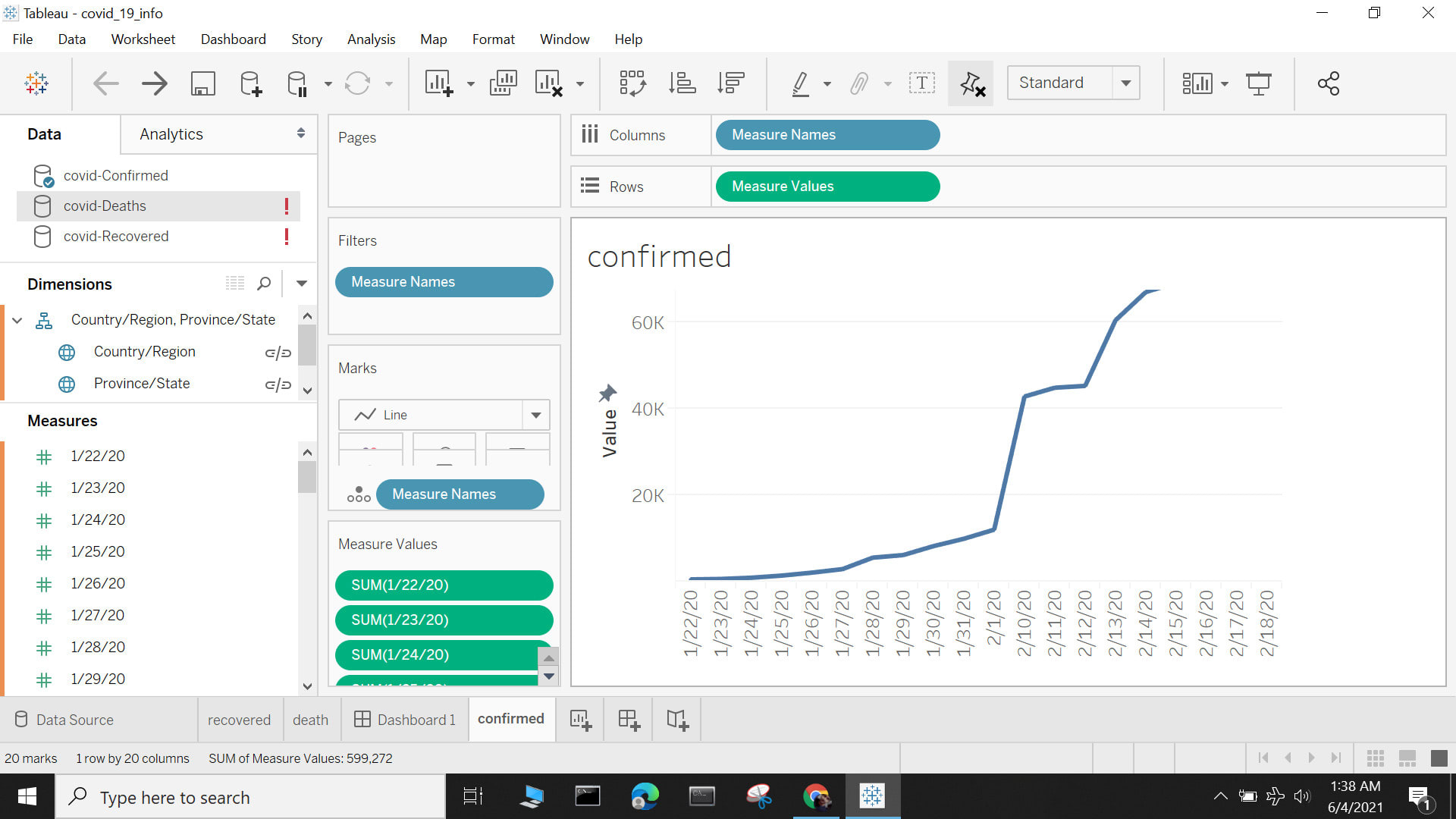Viewport: 1456px width, 819px height.
Task: Open the Dashboard 1 tab
Action: [x=405, y=720]
